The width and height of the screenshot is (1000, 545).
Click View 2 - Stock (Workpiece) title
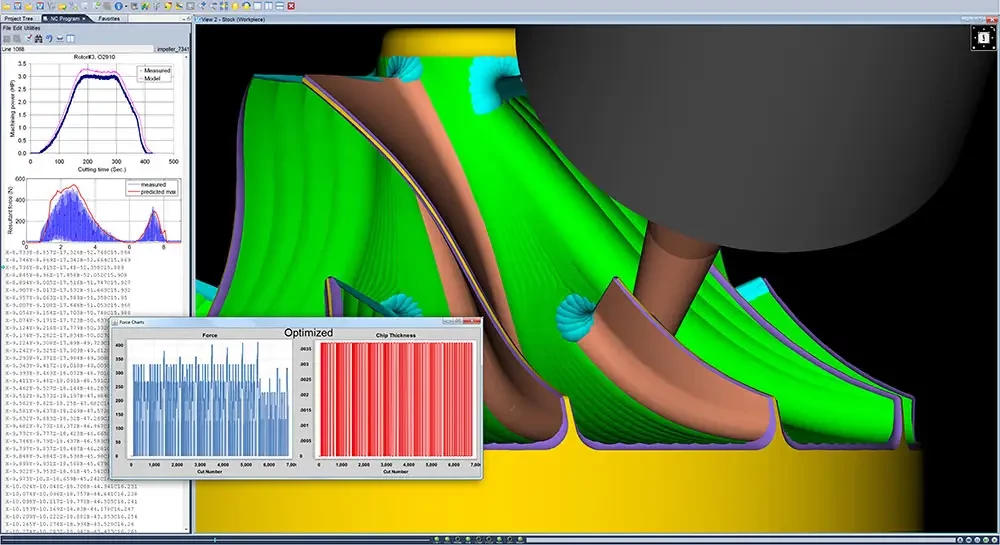pyautogui.click(x=233, y=19)
